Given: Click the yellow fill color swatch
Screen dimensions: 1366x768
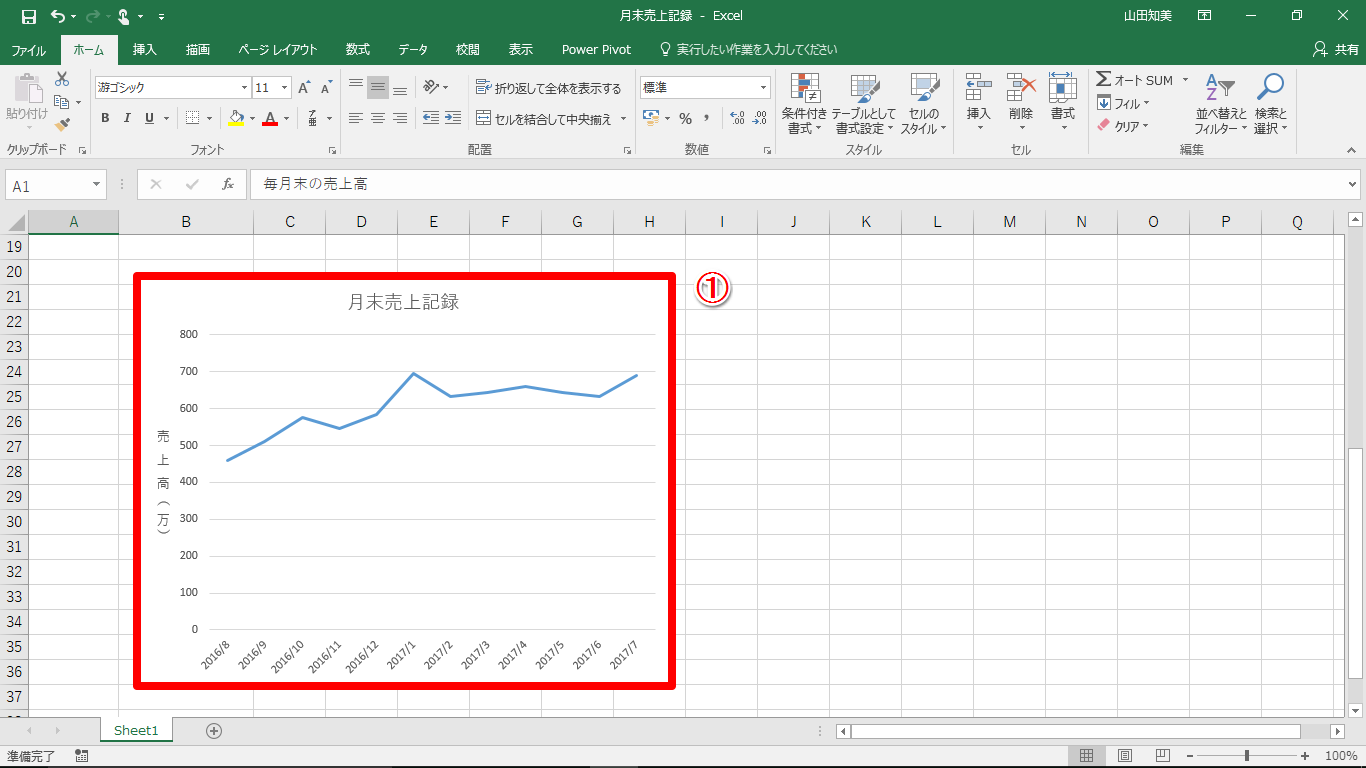Looking at the screenshot, I should pyautogui.click(x=236, y=118).
